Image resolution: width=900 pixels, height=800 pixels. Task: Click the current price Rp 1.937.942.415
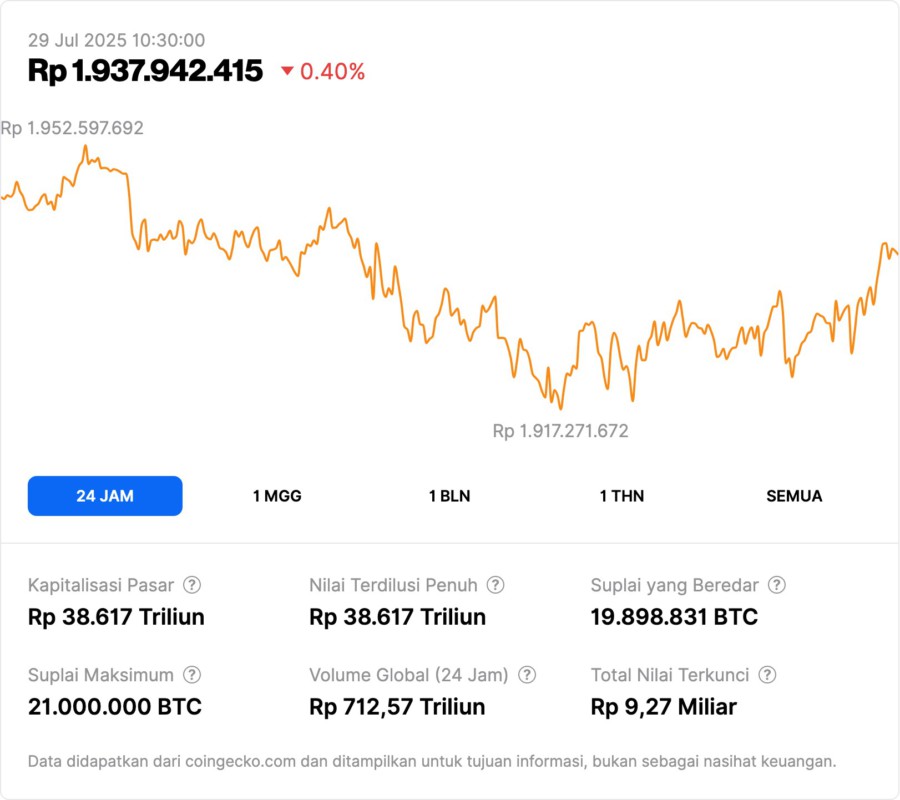pyautogui.click(x=145, y=70)
